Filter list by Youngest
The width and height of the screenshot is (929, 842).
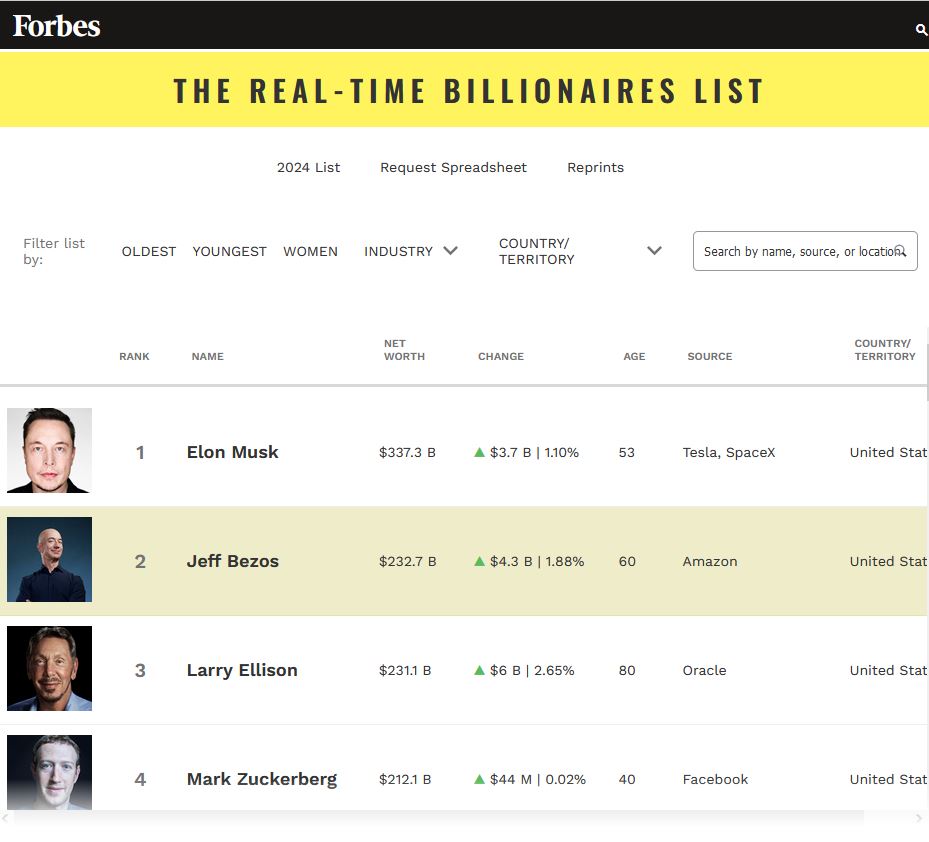229,251
